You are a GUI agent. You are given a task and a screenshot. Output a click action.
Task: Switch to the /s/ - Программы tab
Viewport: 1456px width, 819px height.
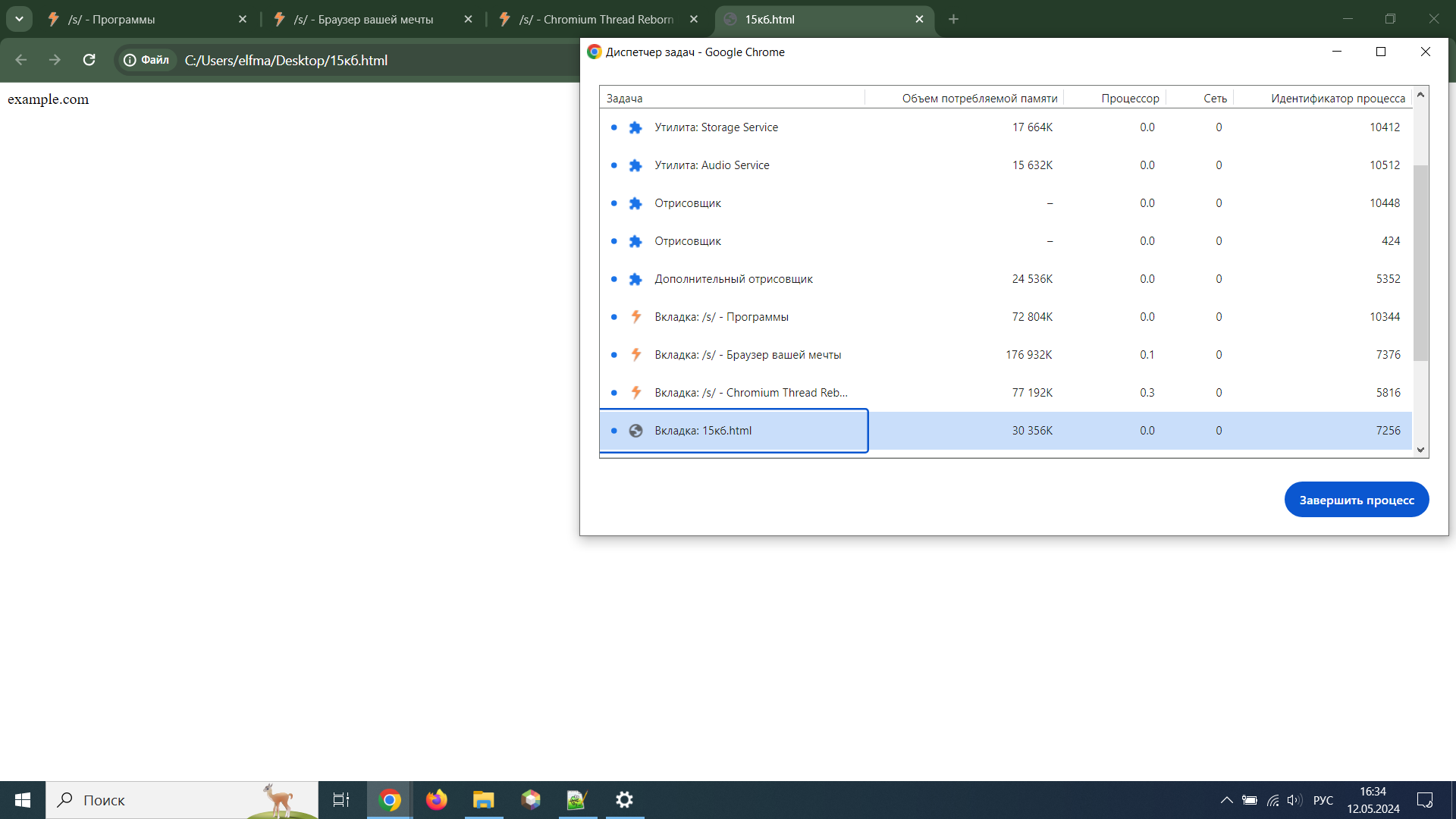click(x=144, y=20)
